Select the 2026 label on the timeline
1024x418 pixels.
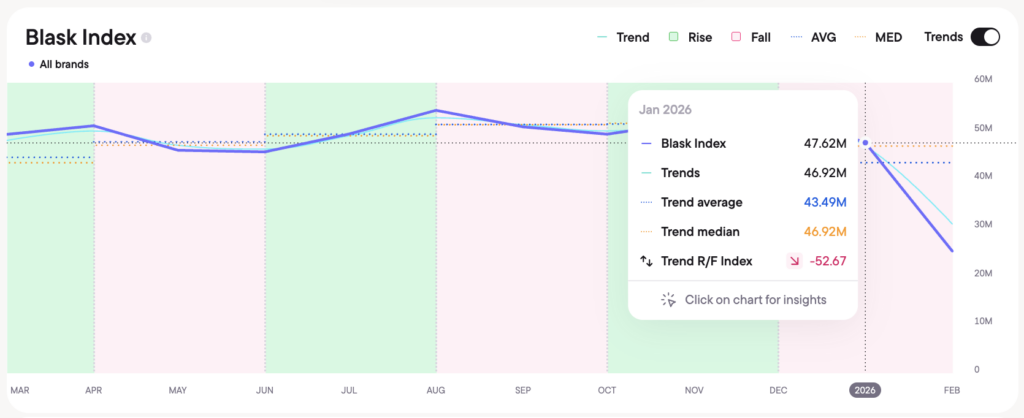tap(864, 390)
